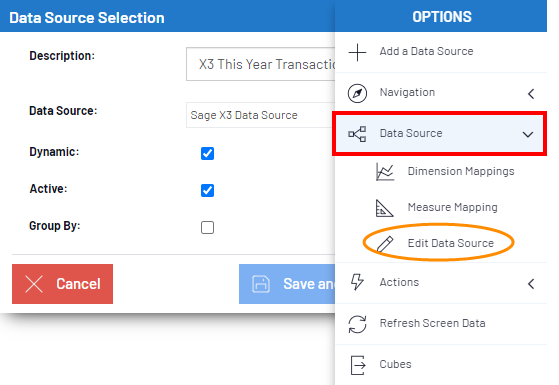Image resolution: width=559 pixels, height=385 pixels.
Task: Click the Dimension Mappings chart icon
Action: point(385,172)
